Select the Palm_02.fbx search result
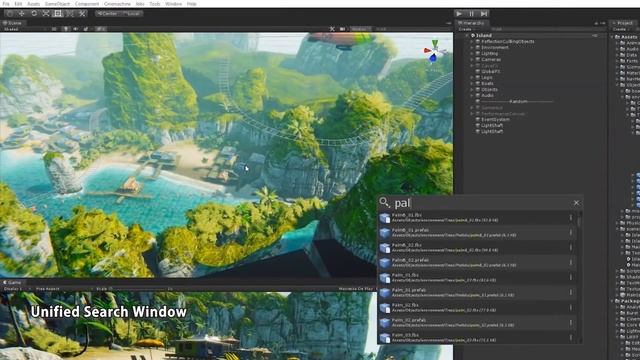 (x=477, y=308)
